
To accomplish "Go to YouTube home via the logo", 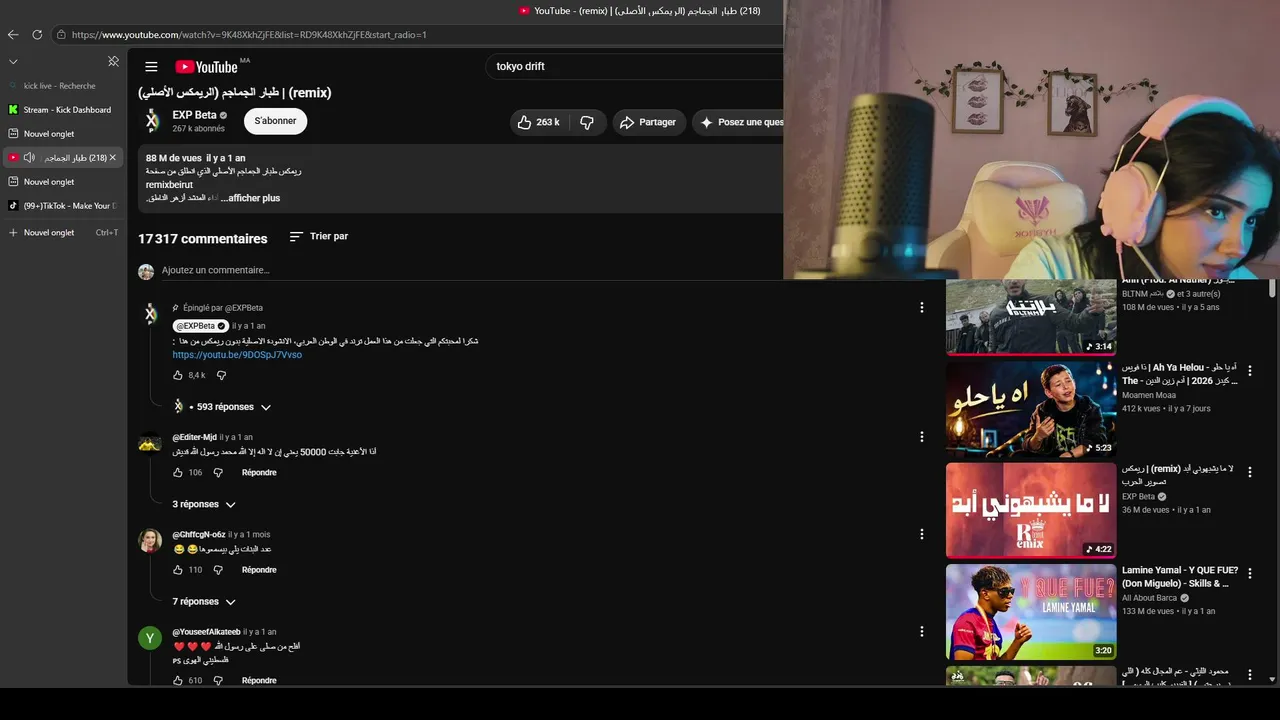I will pyautogui.click(x=207, y=67).
